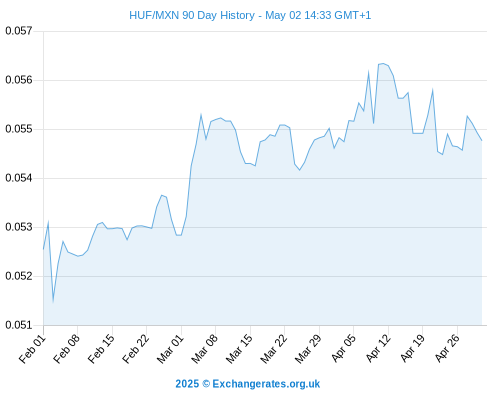Select the Feb 22 axis label
Image resolution: width=495 pixels, height=400 pixels.
click(x=136, y=348)
